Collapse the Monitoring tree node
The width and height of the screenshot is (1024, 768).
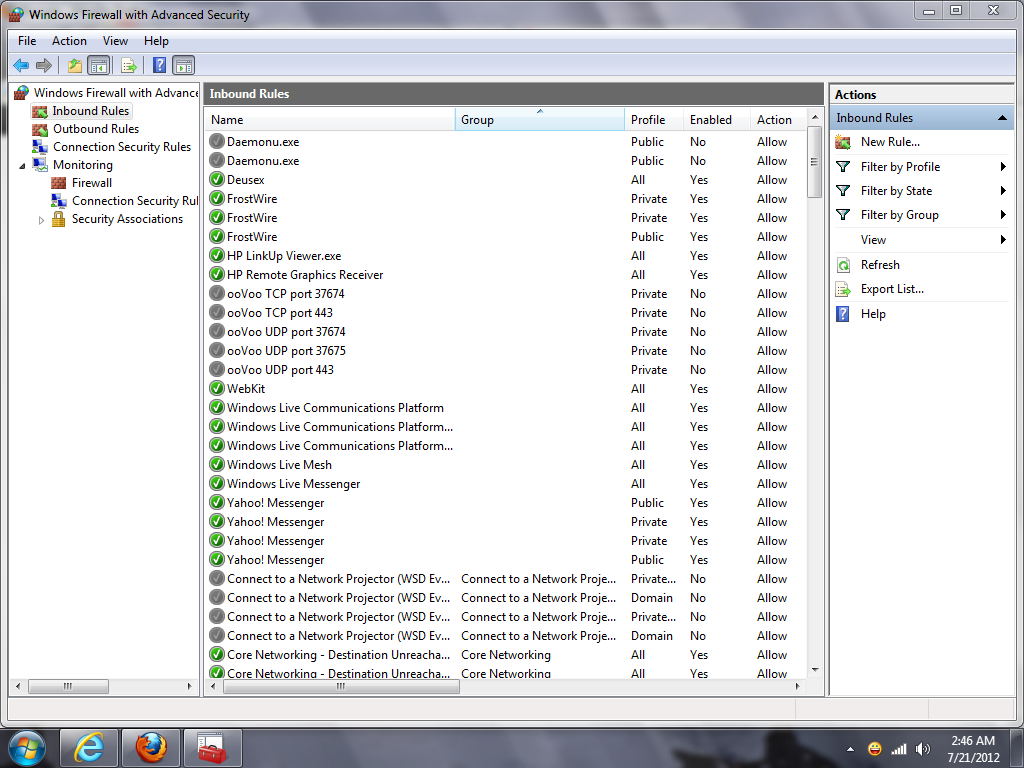pyautogui.click(x=22, y=165)
